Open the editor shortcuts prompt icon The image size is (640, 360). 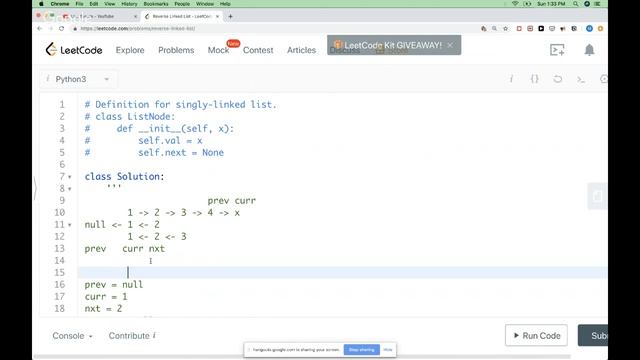pos(581,80)
